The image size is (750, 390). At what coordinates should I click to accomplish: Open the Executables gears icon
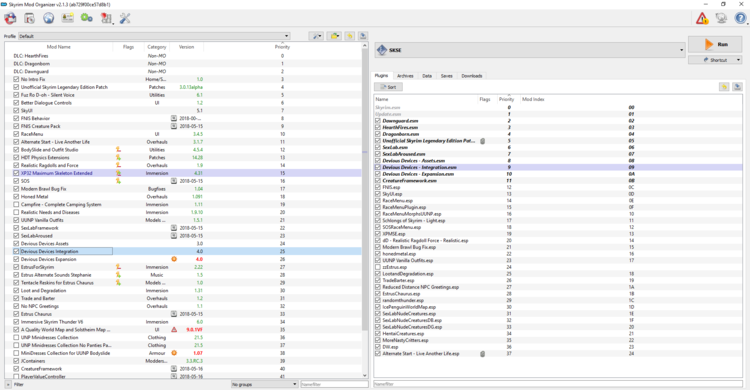(x=87, y=19)
